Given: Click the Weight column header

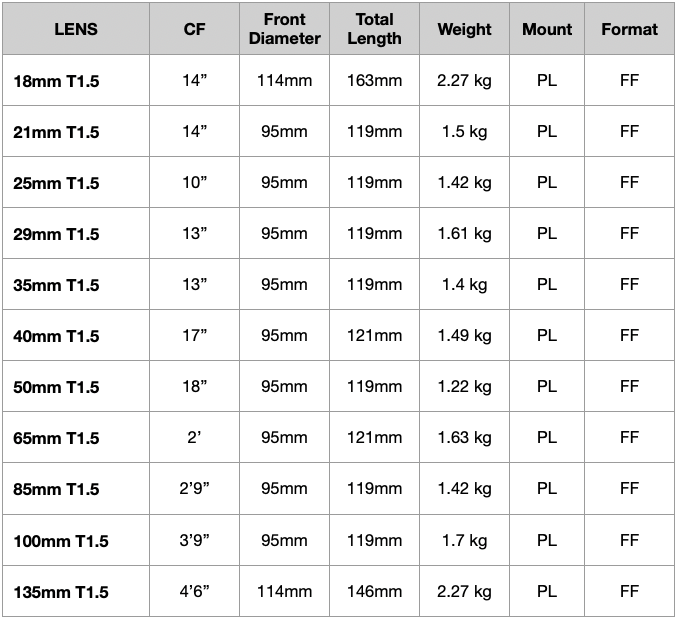Looking at the screenshot, I should [464, 29].
